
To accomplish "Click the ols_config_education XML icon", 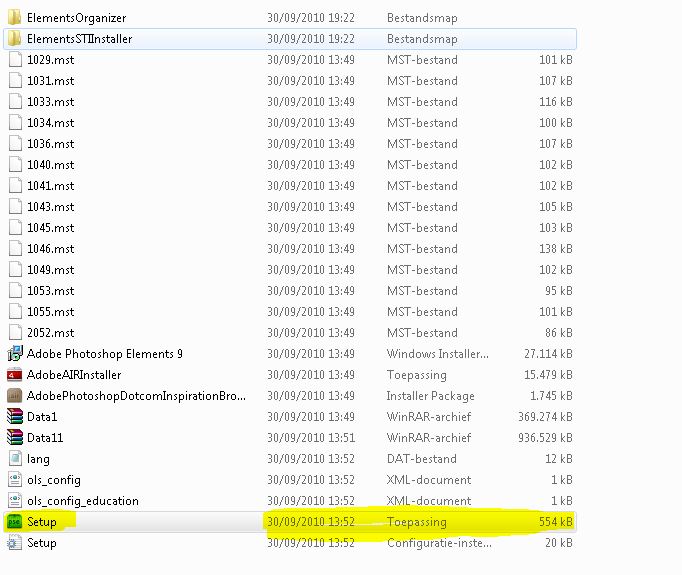I will [x=15, y=501].
